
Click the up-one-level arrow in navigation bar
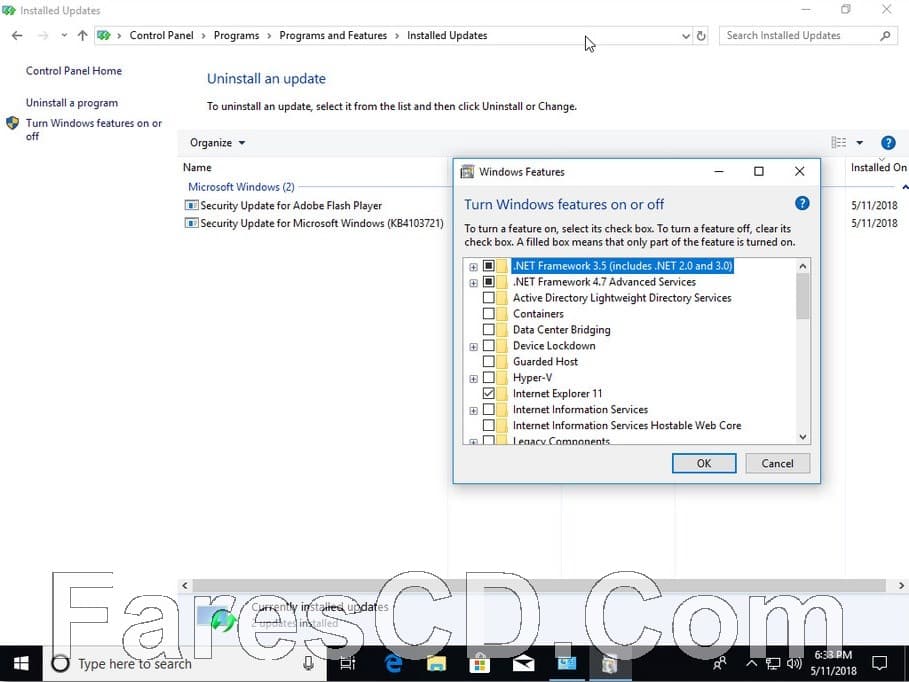[82, 36]
